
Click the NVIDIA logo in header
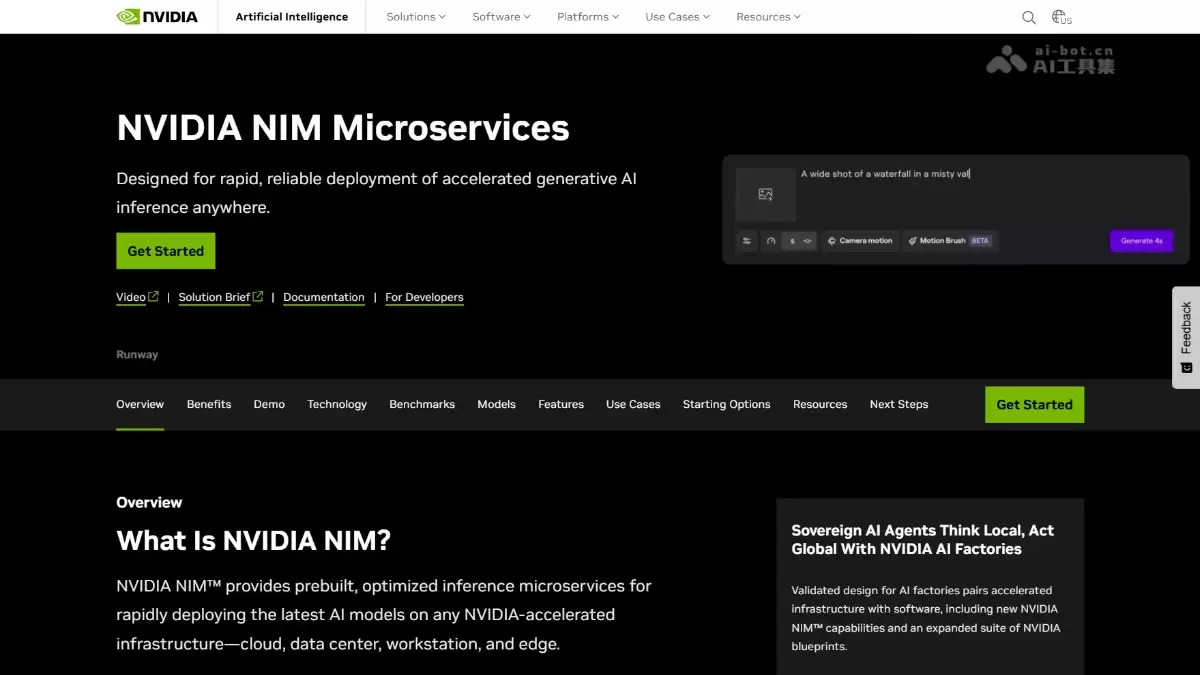pos(157,17)
